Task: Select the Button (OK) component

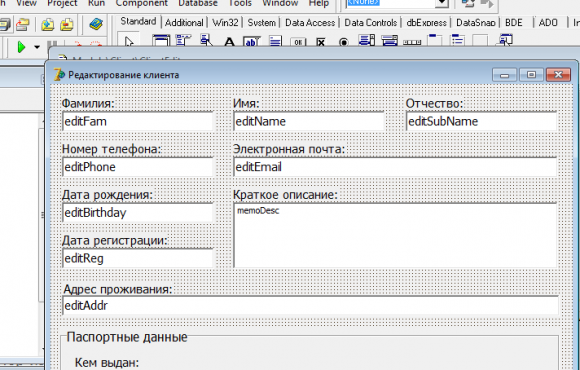Action: (298, 42)
